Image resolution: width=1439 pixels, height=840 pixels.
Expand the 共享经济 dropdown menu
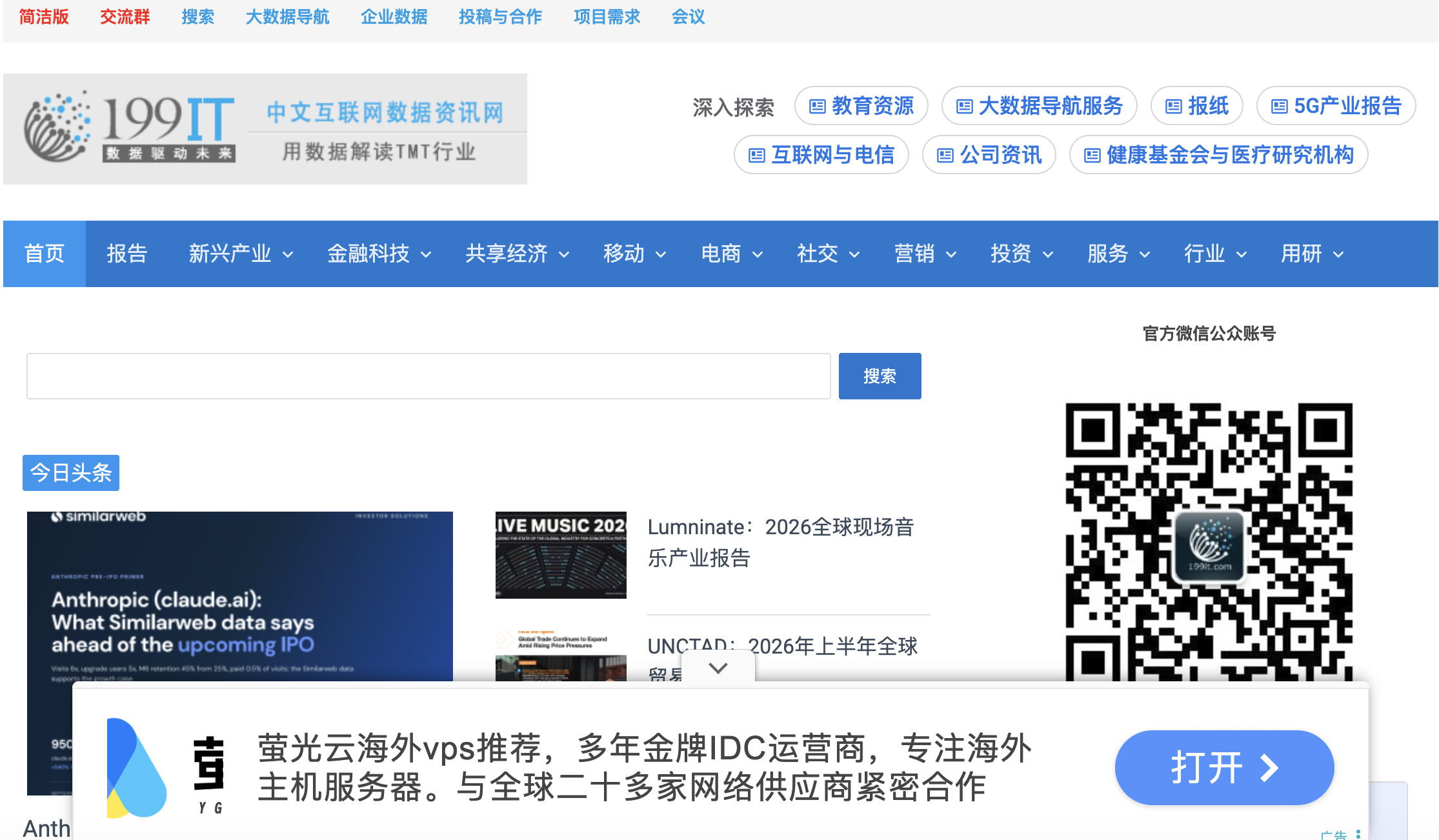[518, 254]
